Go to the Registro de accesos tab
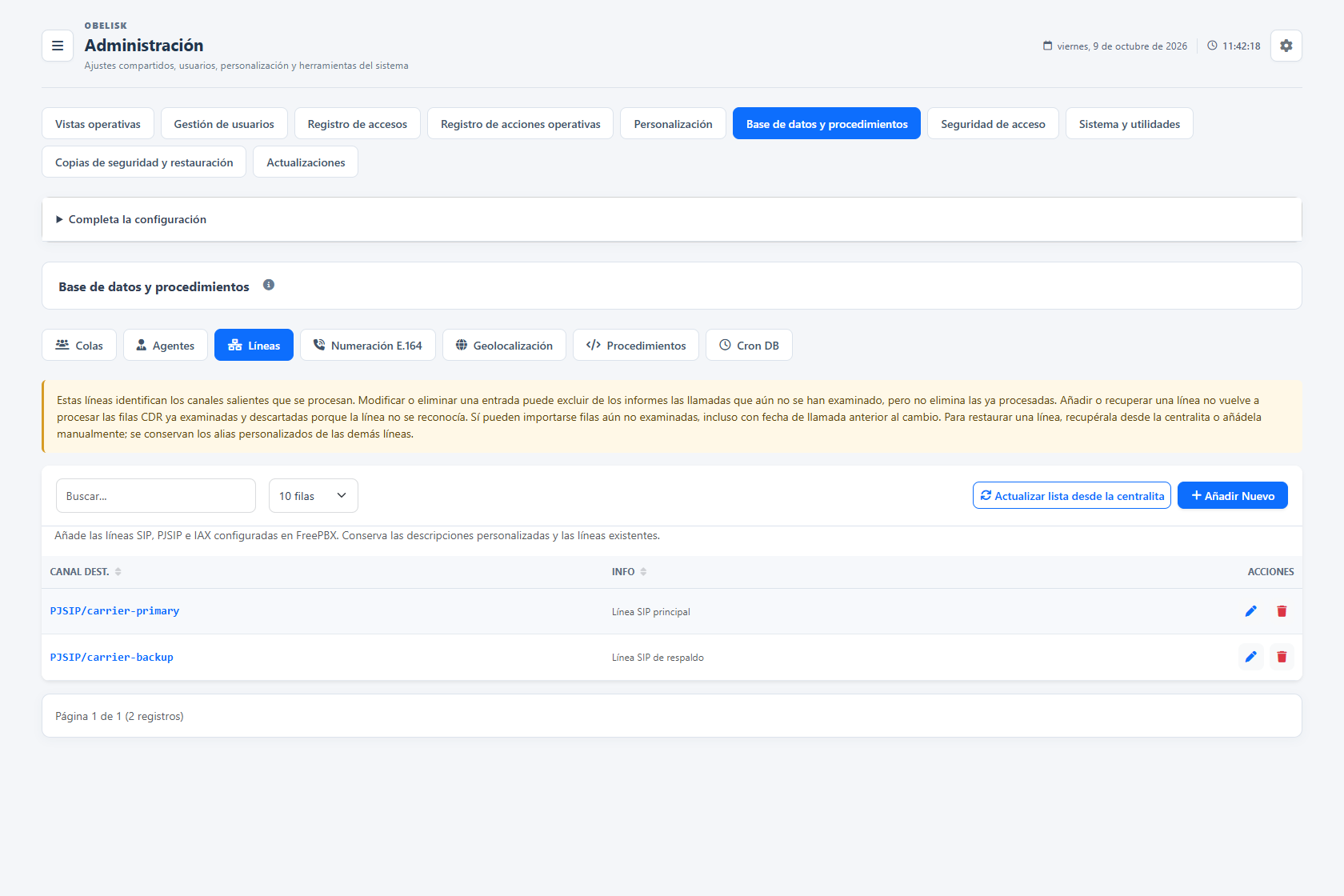Image resolution: width=1344 pixels, height=896 pixels. tap(358, 124)
